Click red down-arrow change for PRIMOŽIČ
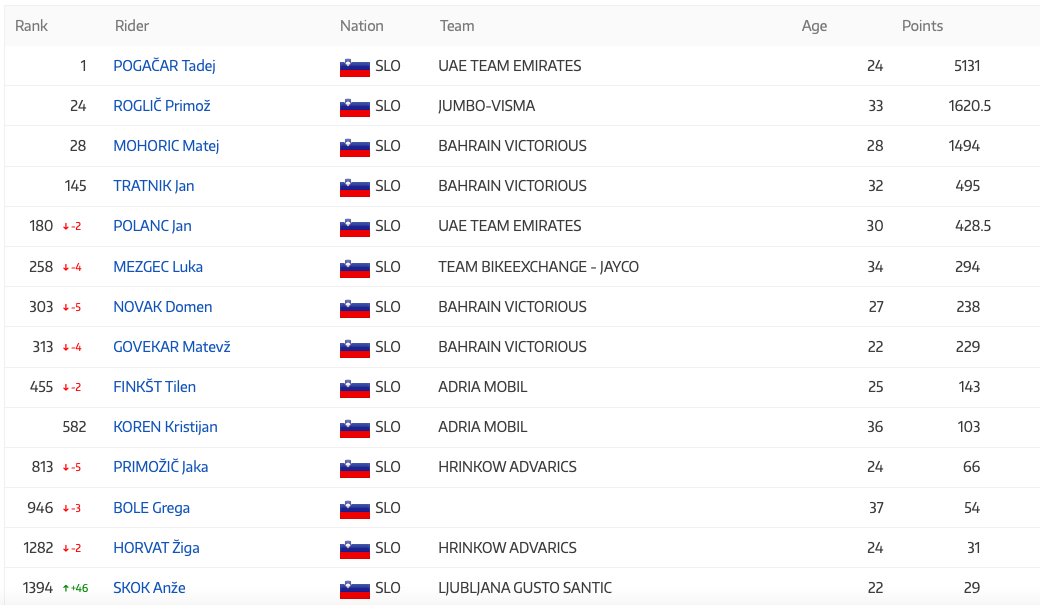 (72, 468)
